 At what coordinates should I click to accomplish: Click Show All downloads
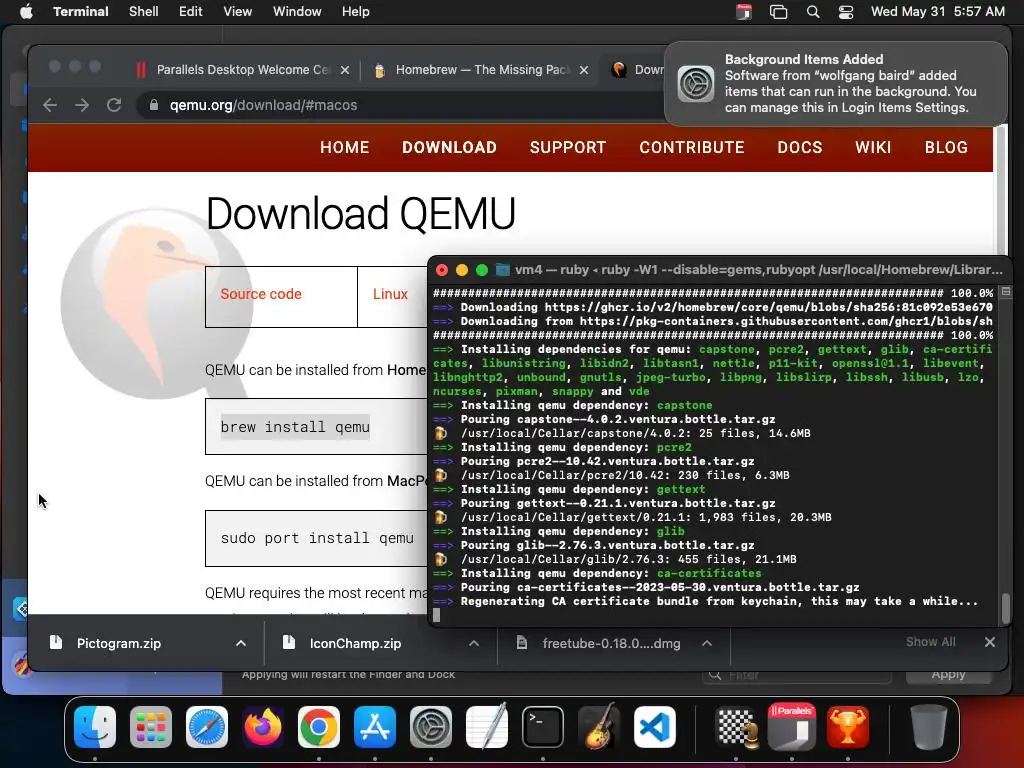point(931,642)
